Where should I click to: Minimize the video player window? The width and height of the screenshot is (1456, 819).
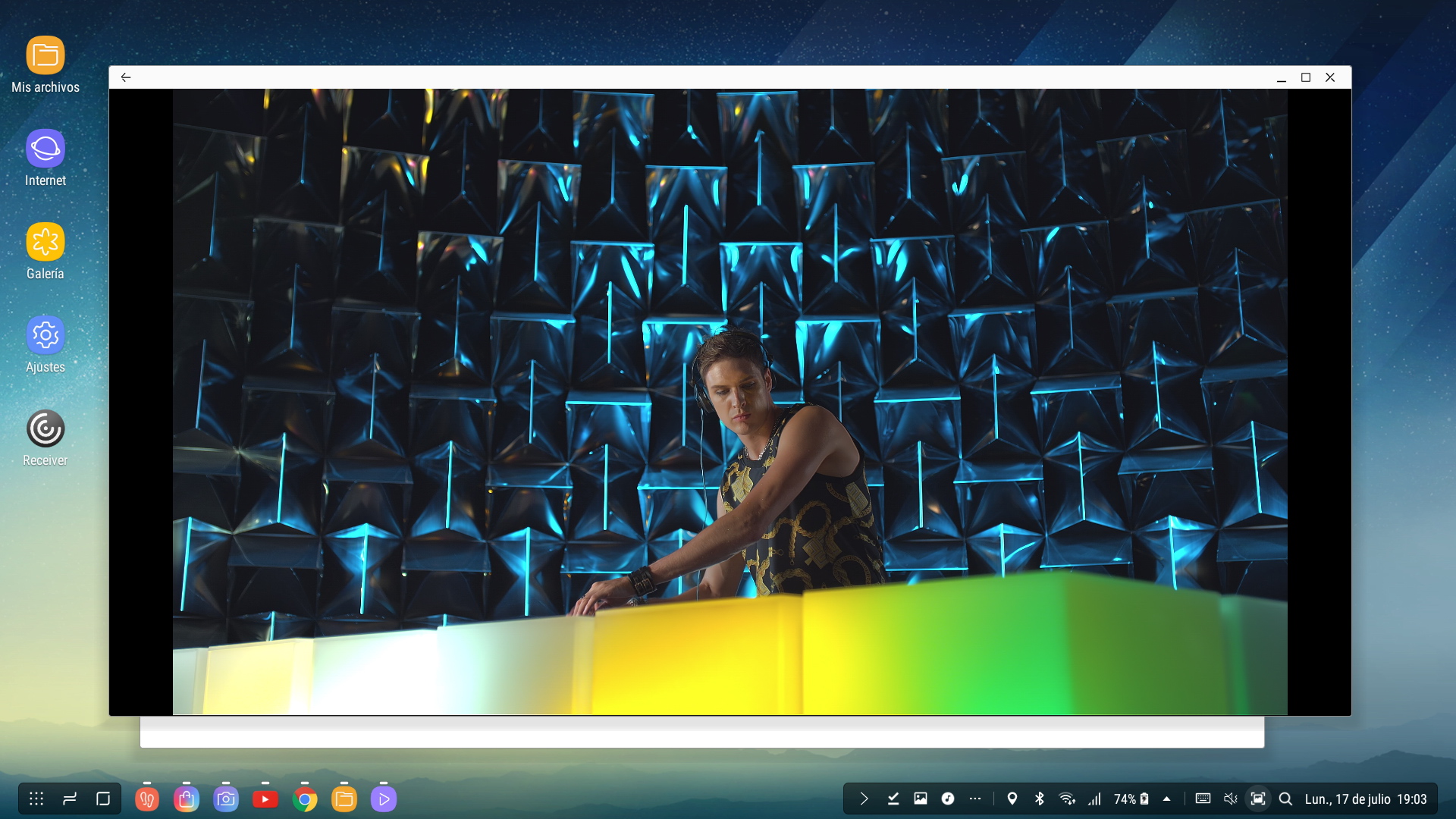[x=1282, y=77]
